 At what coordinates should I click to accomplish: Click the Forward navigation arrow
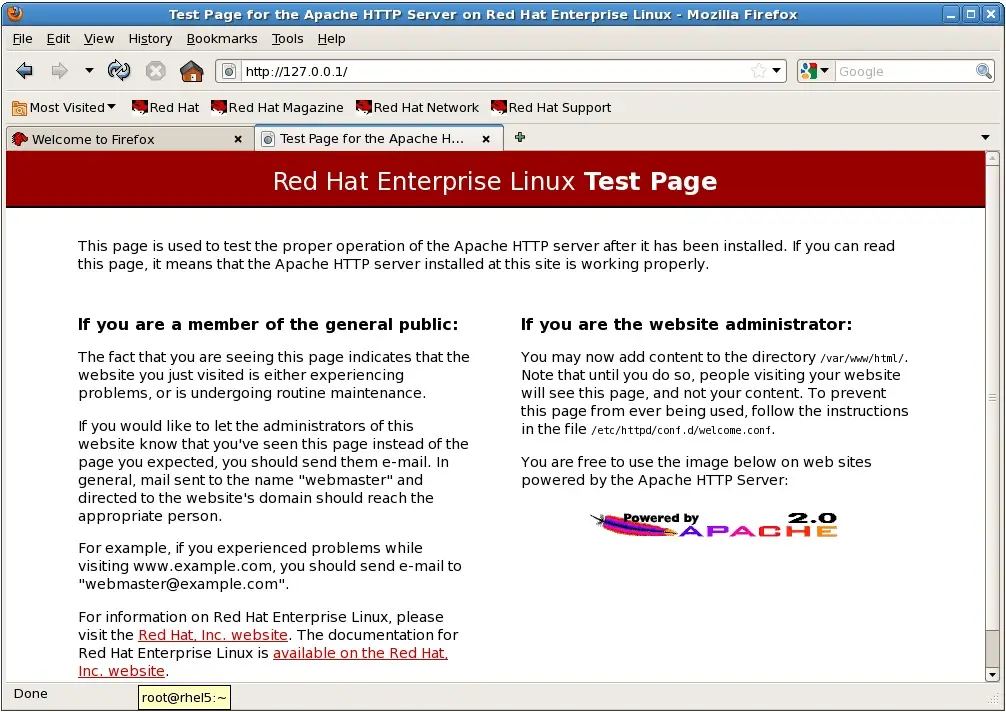point(59,71)
